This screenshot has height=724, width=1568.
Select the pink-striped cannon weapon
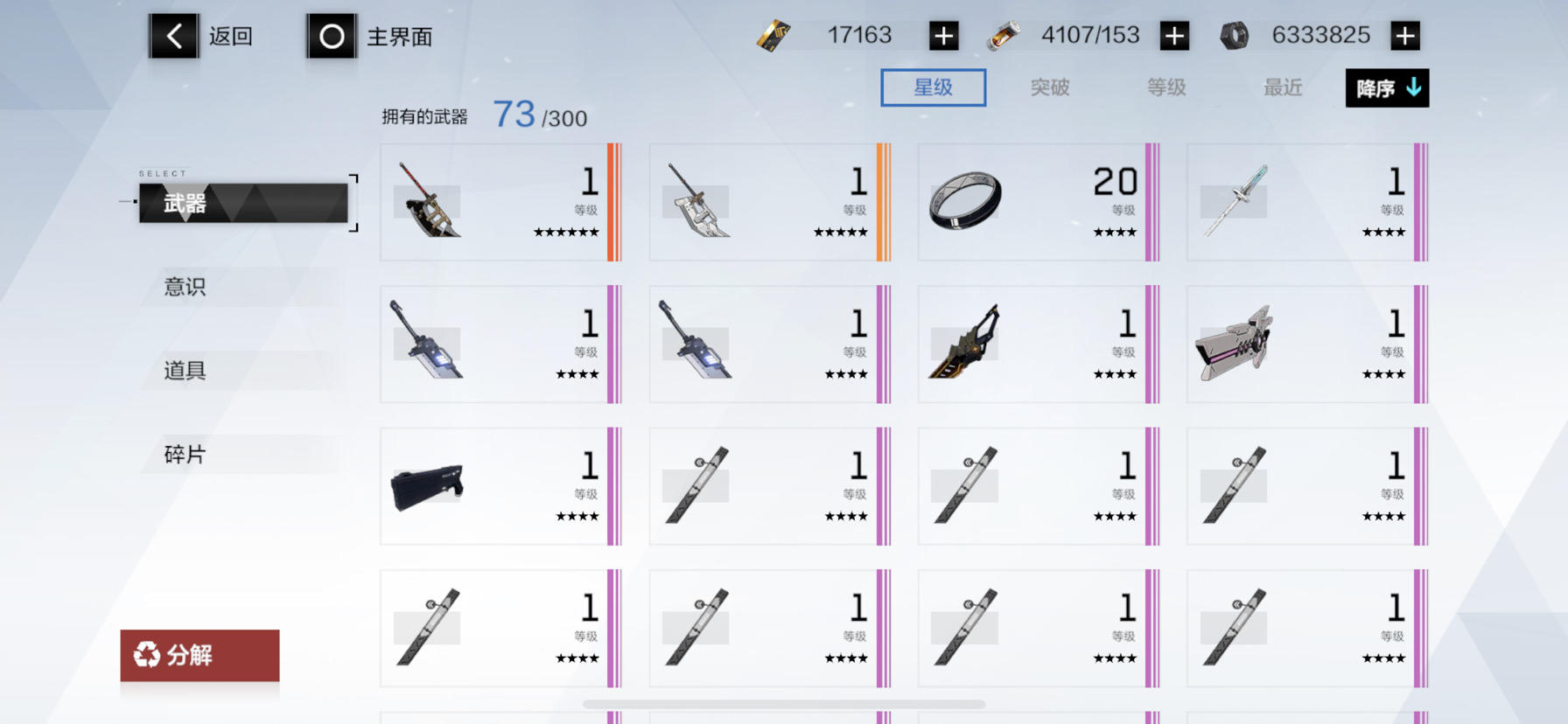tap(1307, 345)
